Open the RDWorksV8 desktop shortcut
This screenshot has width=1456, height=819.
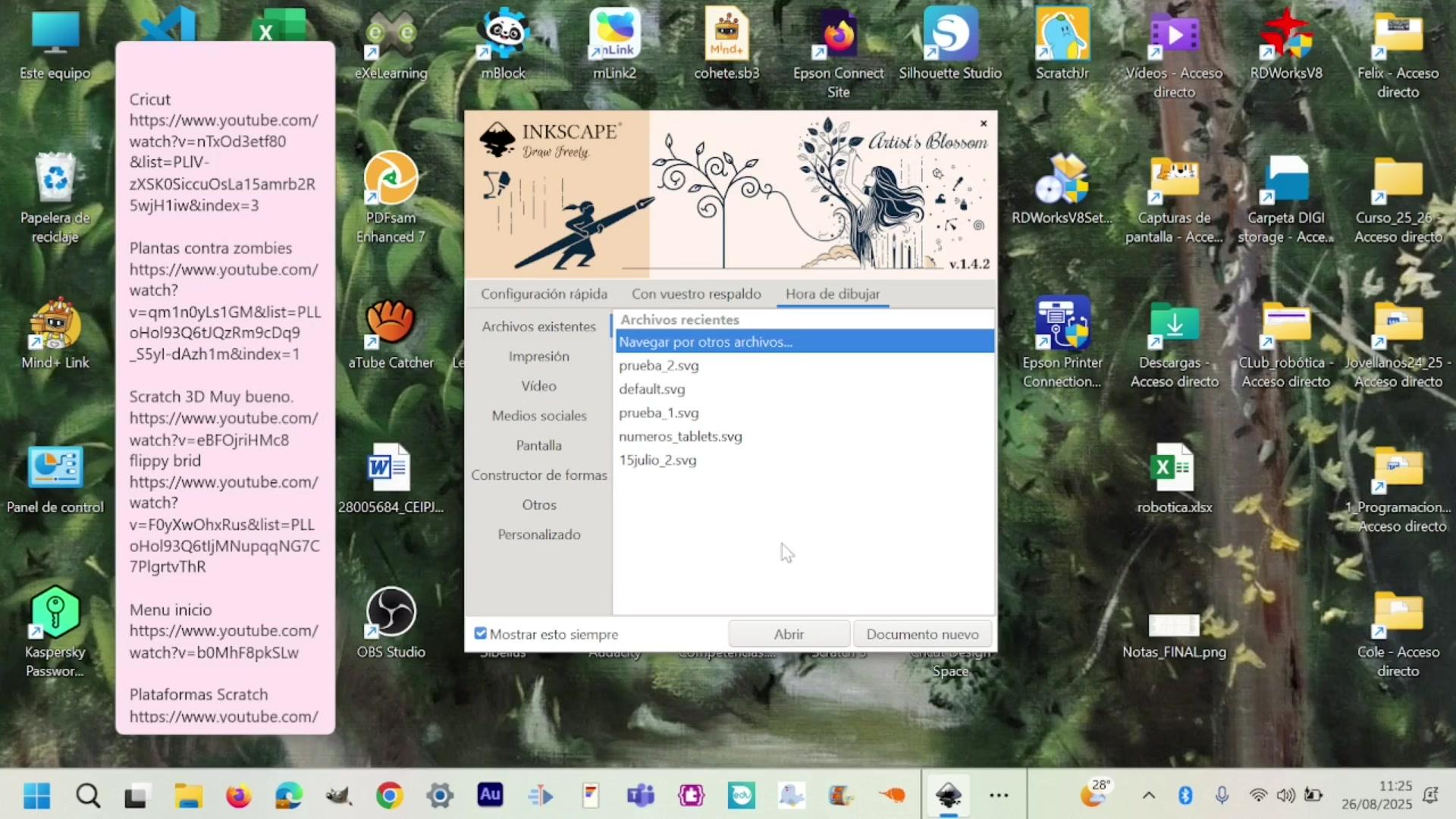1286,45
